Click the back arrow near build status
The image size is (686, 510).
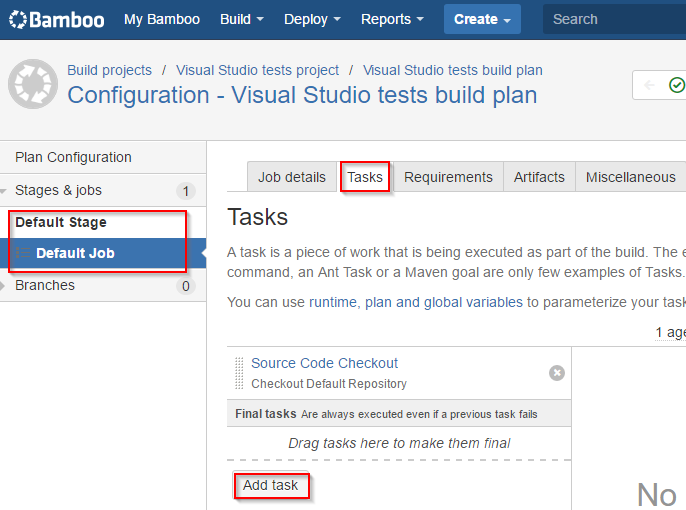(649, 84)
